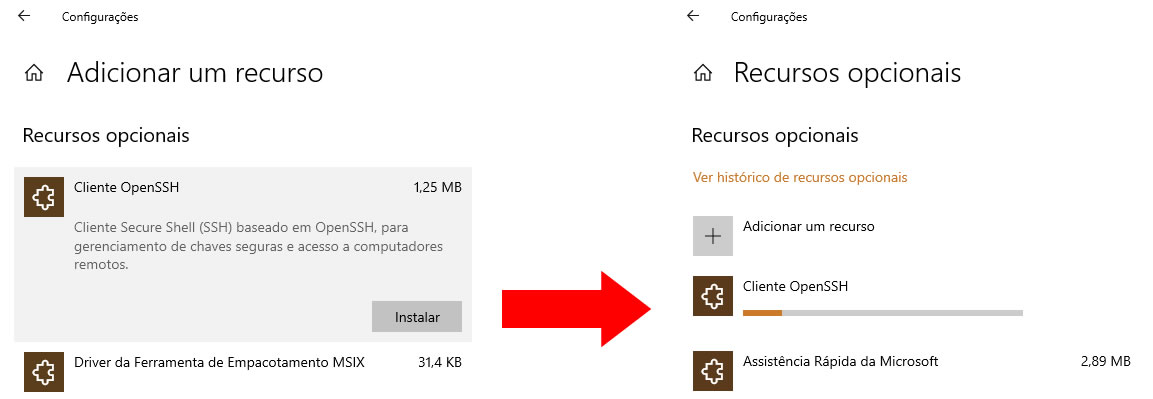Collapse the expanded Cliente OpenSSH entry title

[126, 187]
